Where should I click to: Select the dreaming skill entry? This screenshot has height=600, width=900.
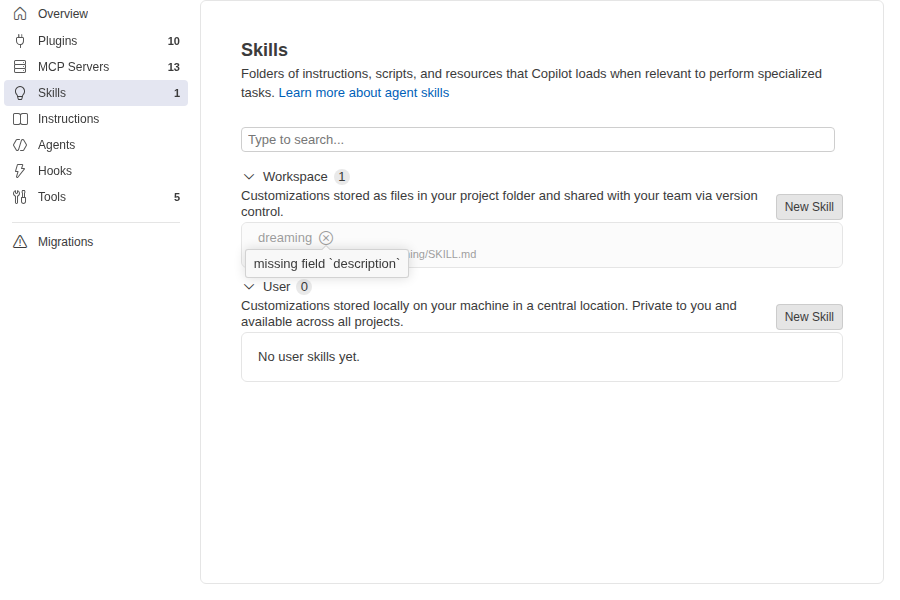click(x=542, y=245)
